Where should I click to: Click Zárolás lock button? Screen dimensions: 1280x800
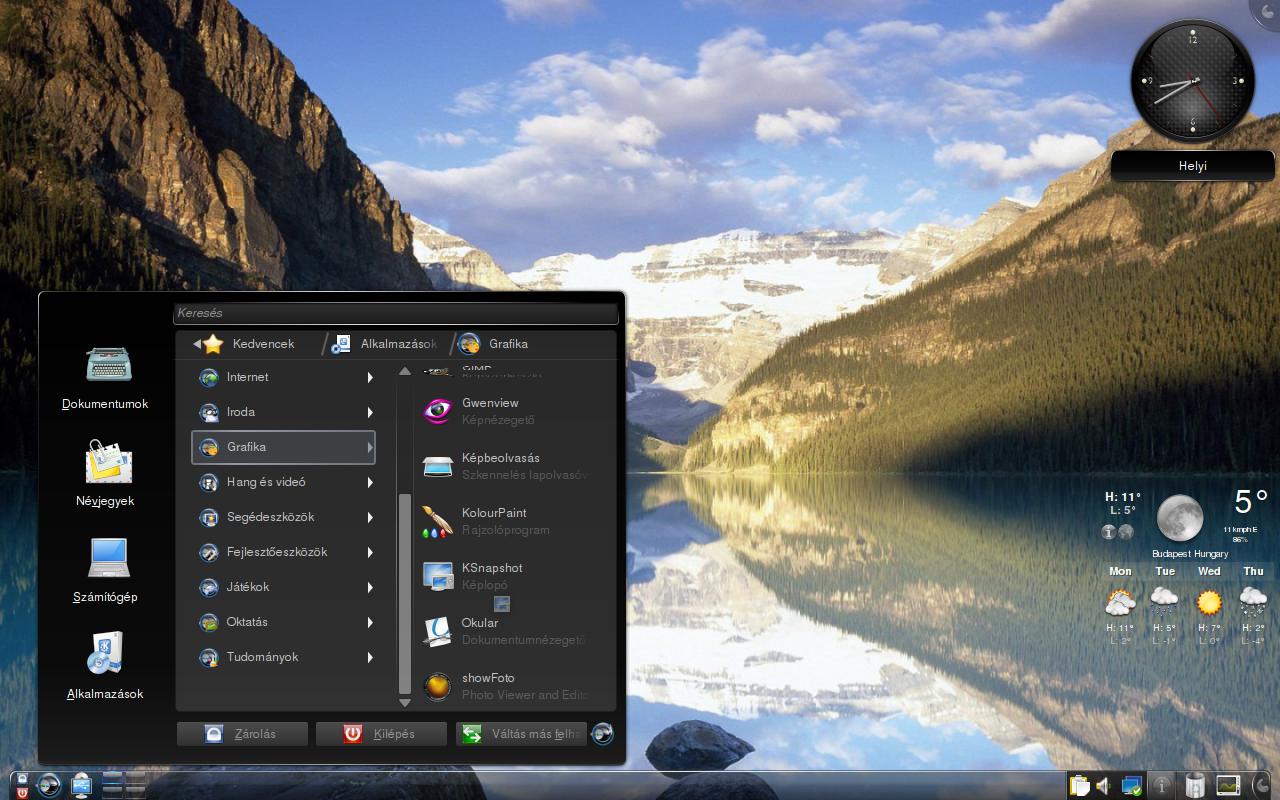pyautogui.click(x=241, y=733)
